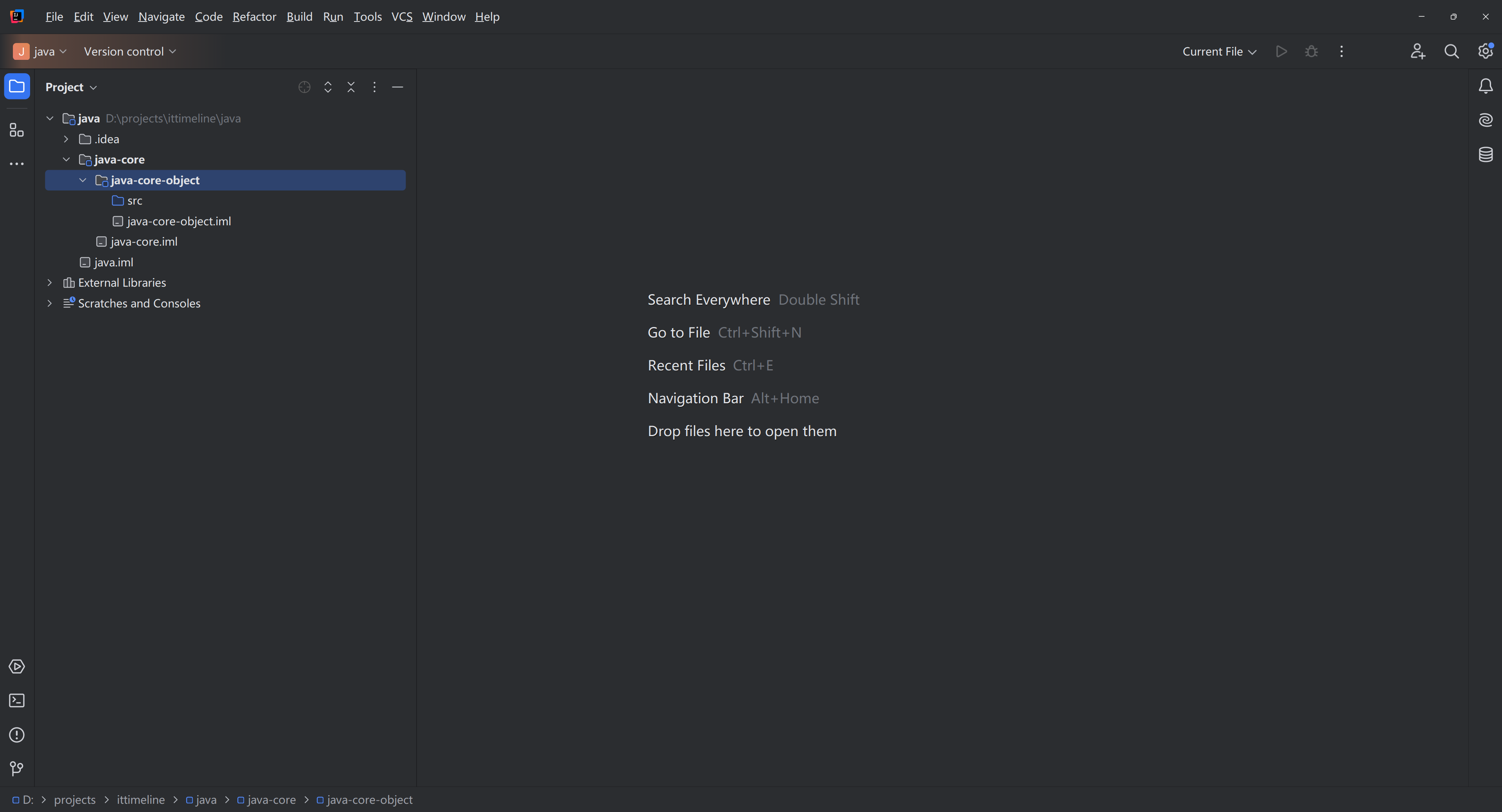Expand the External Libraries node
The width and height of the screenshot is (1502, 812).
pos(50,283)
